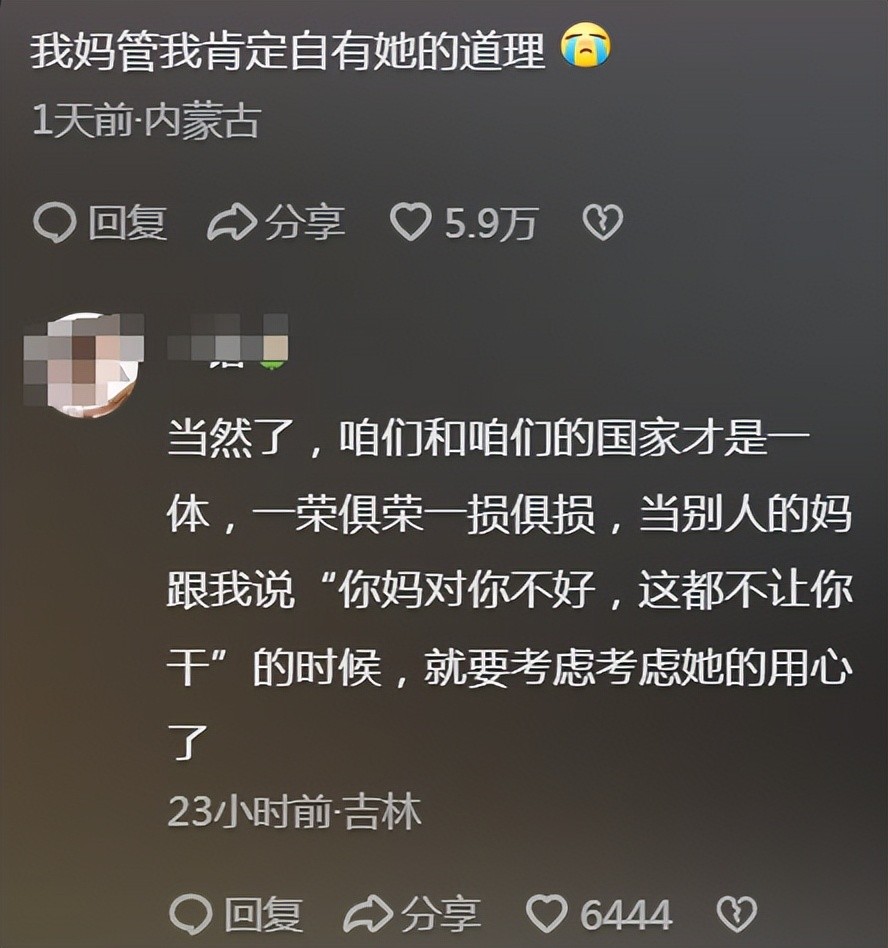
Task: Click the crying emoji in top comment
Action: click(586, 48)
